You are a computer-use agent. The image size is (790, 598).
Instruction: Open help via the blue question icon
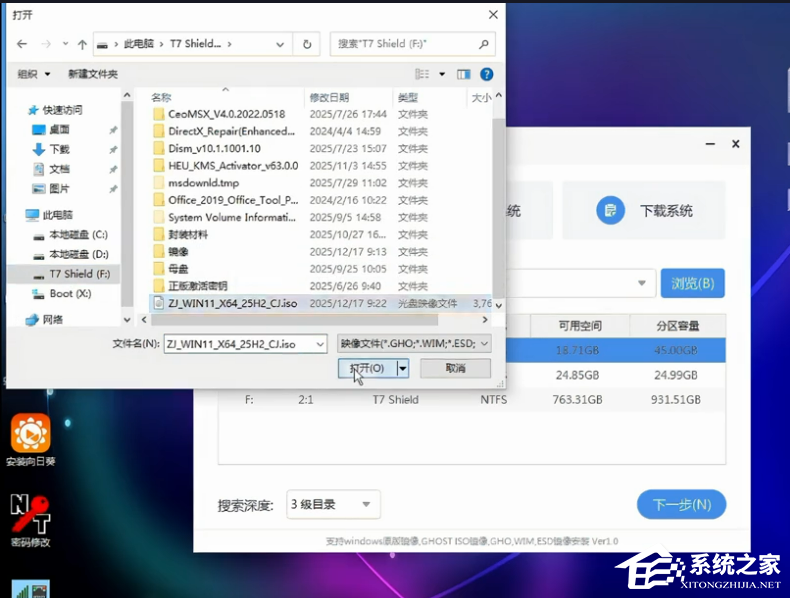pyautogui.click(x=486, y=75)
